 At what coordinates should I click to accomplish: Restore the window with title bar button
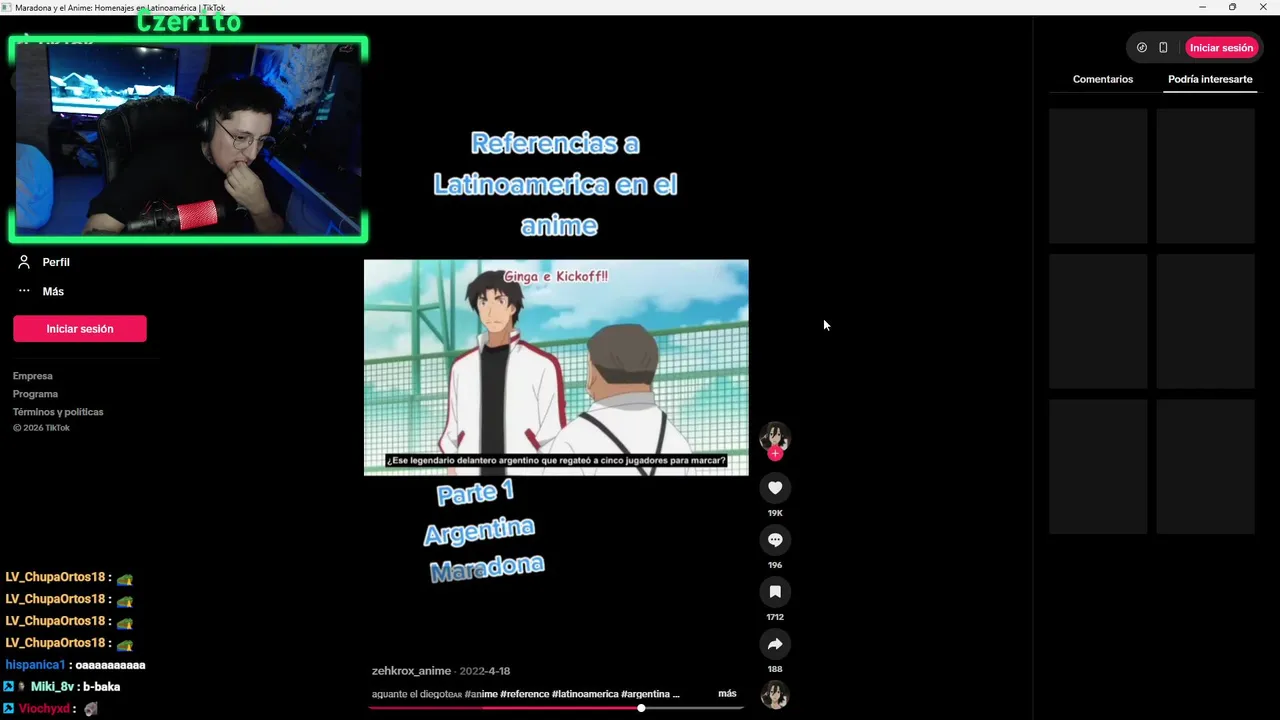coord(1232,7)
